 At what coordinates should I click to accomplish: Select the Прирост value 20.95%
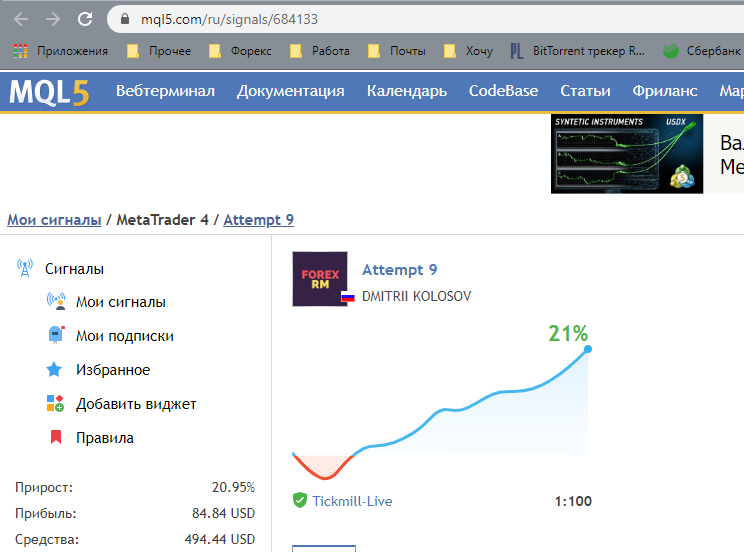[x=233, y=487]
